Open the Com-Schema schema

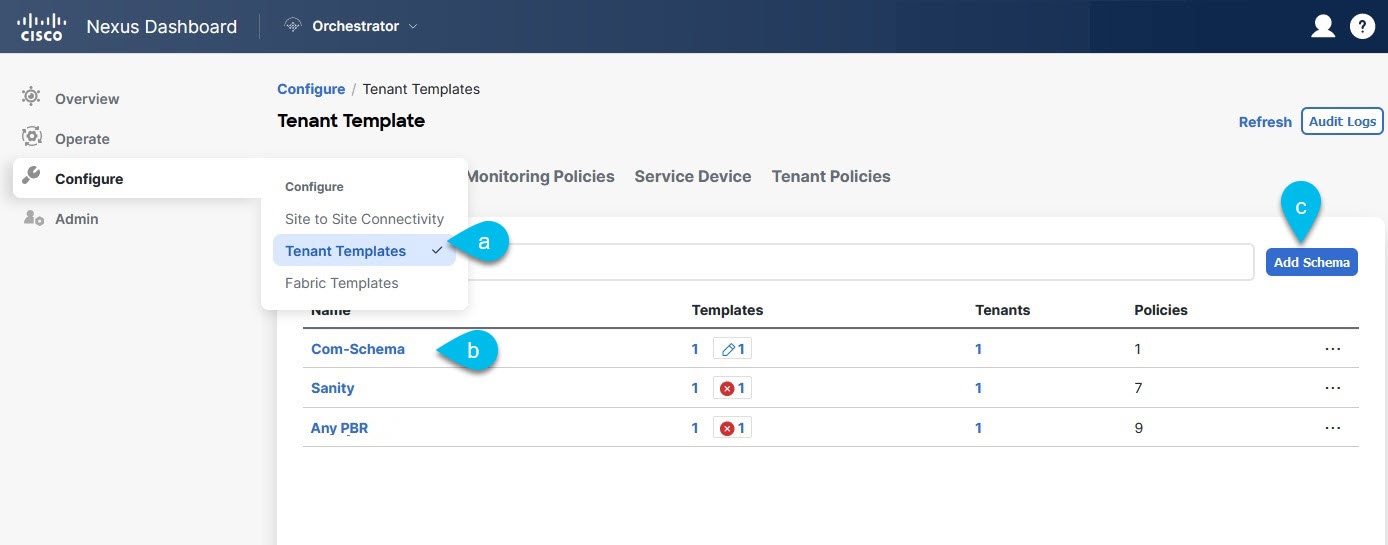358,349
